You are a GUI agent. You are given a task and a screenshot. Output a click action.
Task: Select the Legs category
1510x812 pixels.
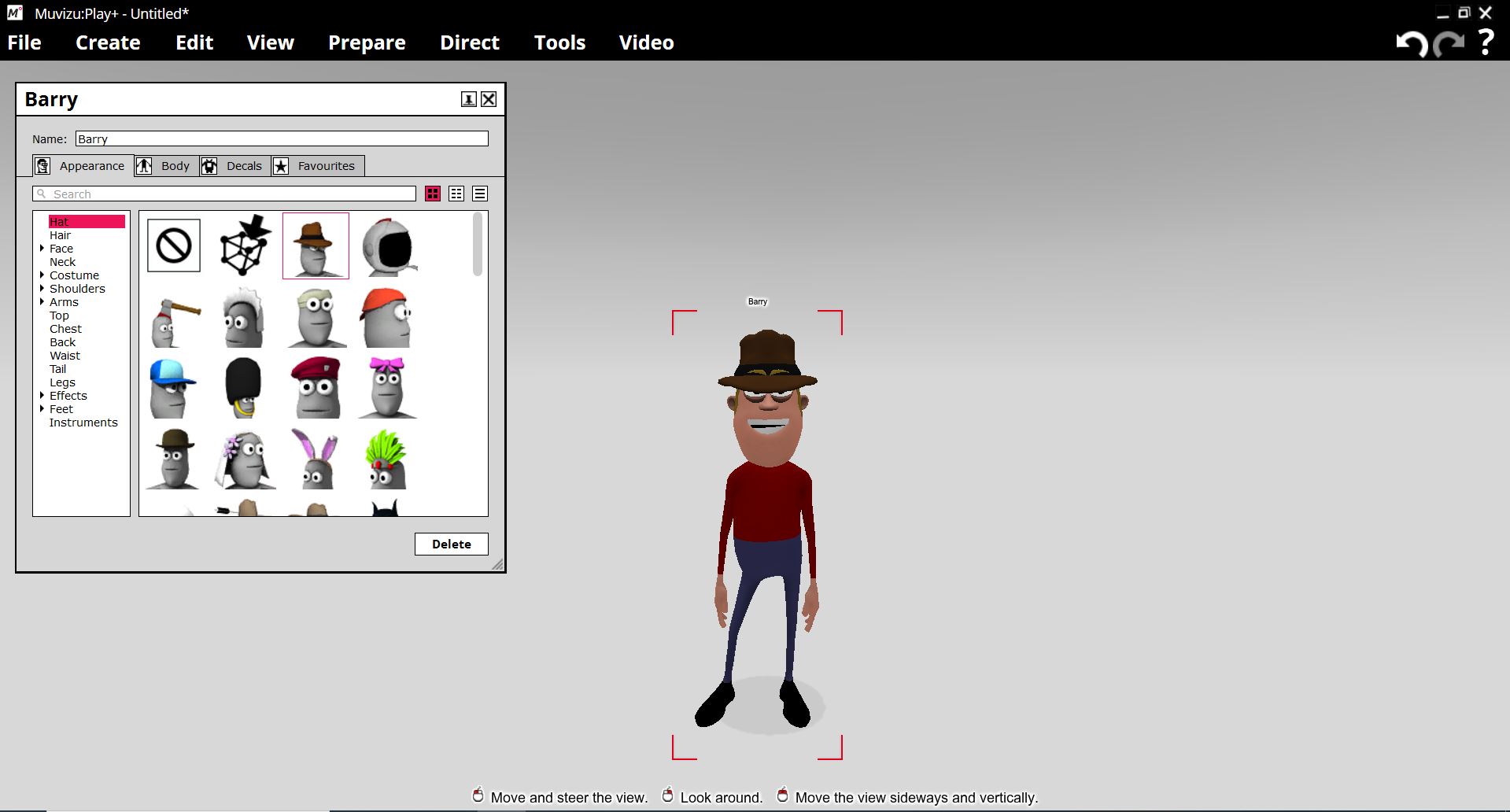pos(62,382)
